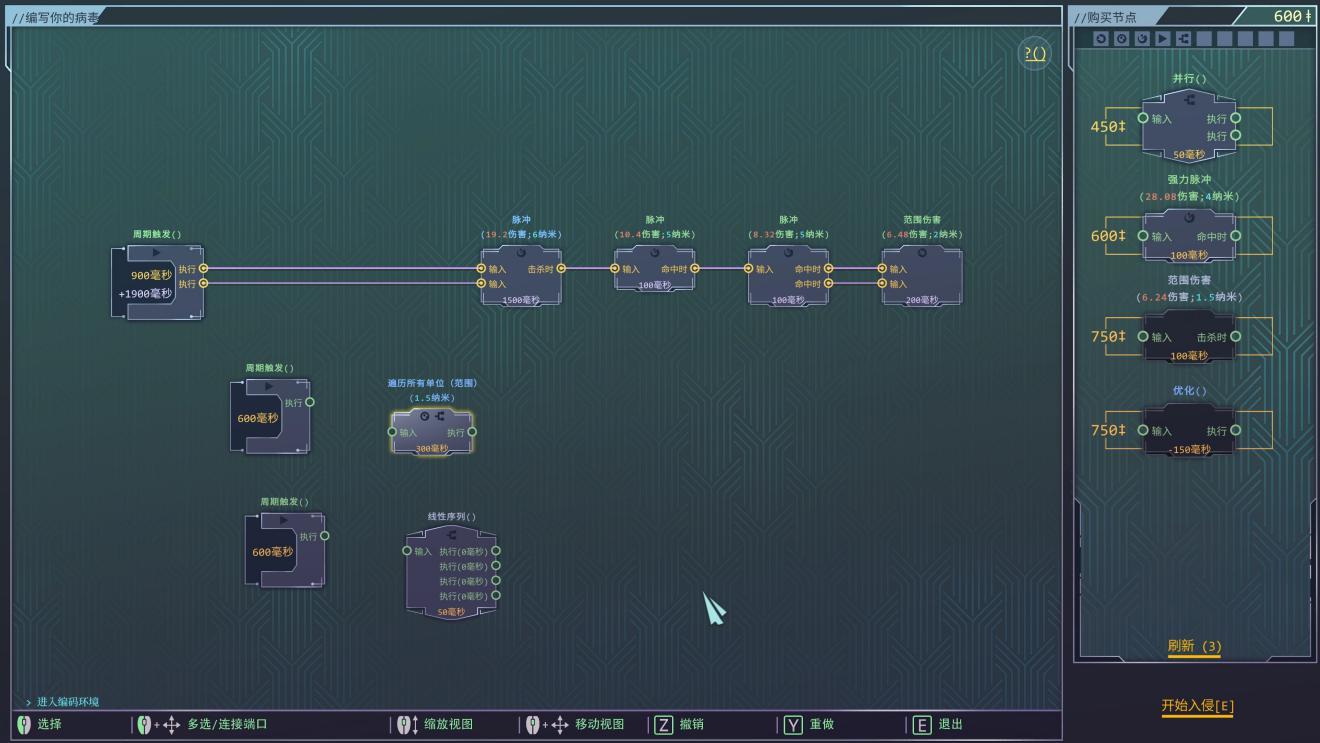Select the 优化() node in the shop
Image resolution: width=1320 pixels, height=743 pixels.
coord(1188,431)
